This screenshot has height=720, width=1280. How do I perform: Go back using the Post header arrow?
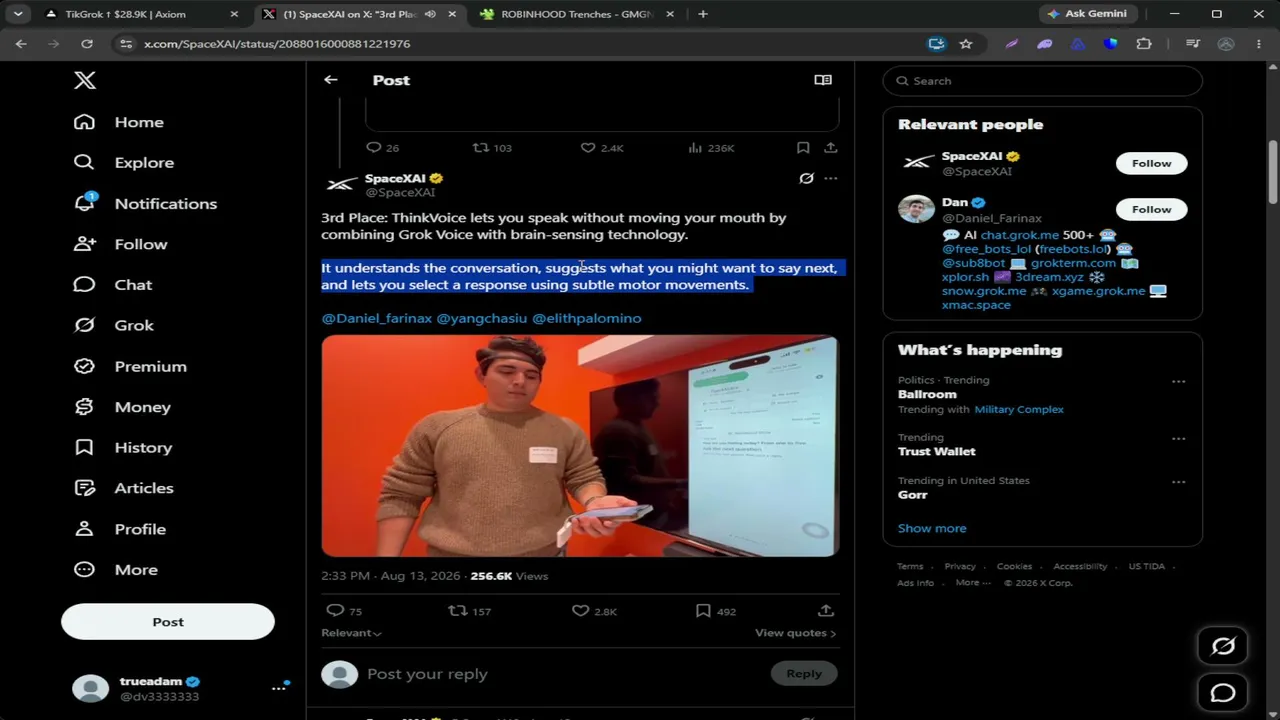click(x=331, y=80)
